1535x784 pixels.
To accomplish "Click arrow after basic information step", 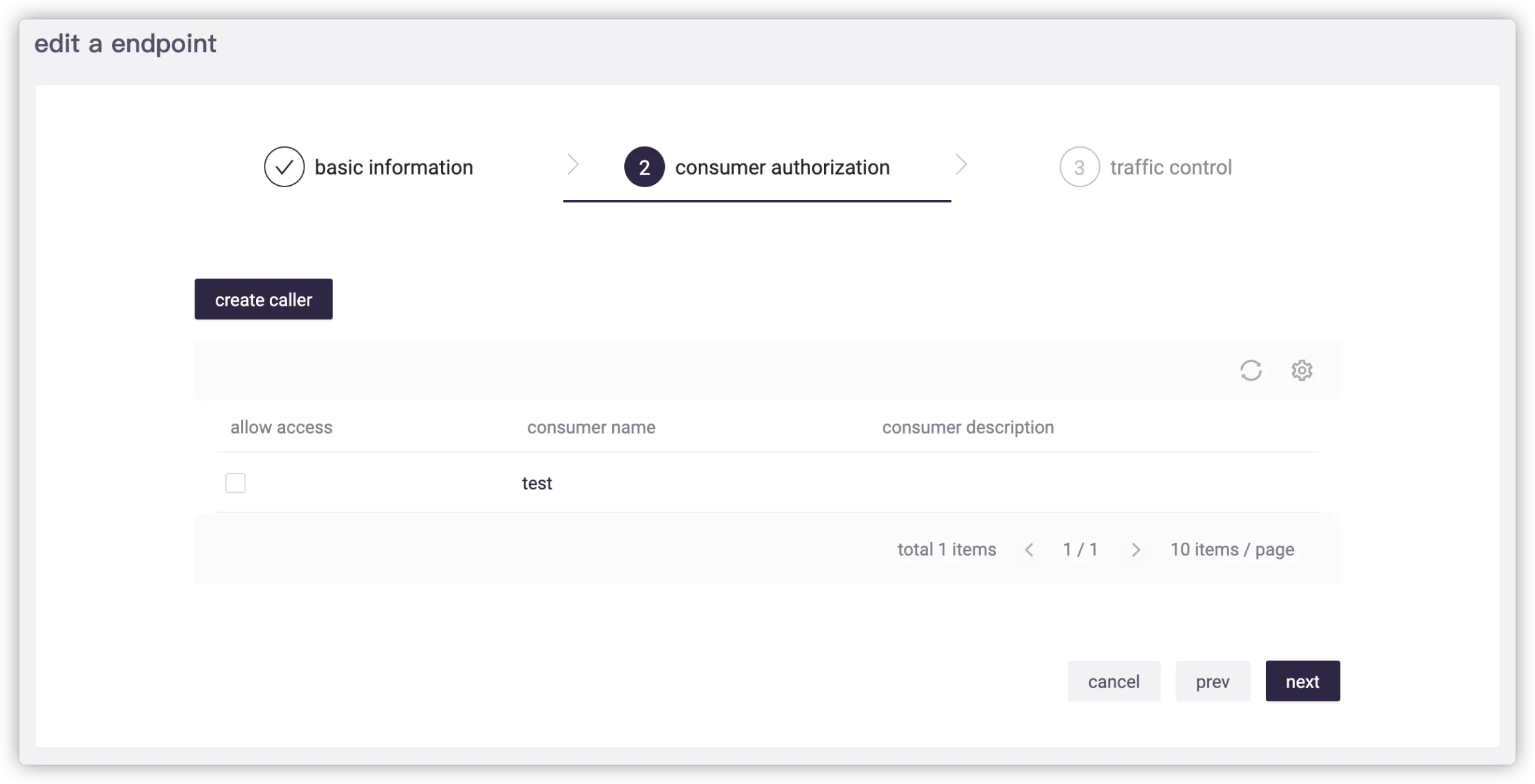I will coord(572,165).
